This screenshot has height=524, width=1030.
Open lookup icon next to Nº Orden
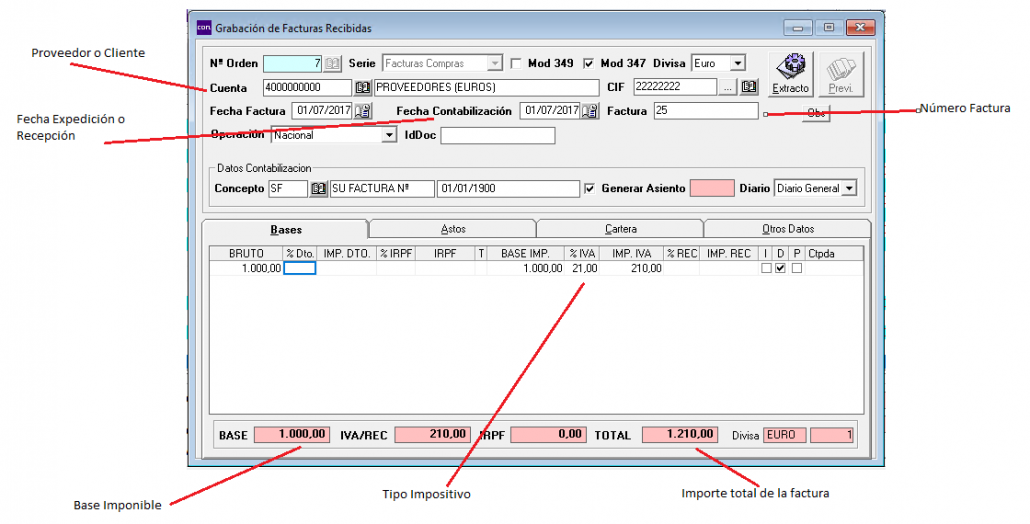[332, 64]
